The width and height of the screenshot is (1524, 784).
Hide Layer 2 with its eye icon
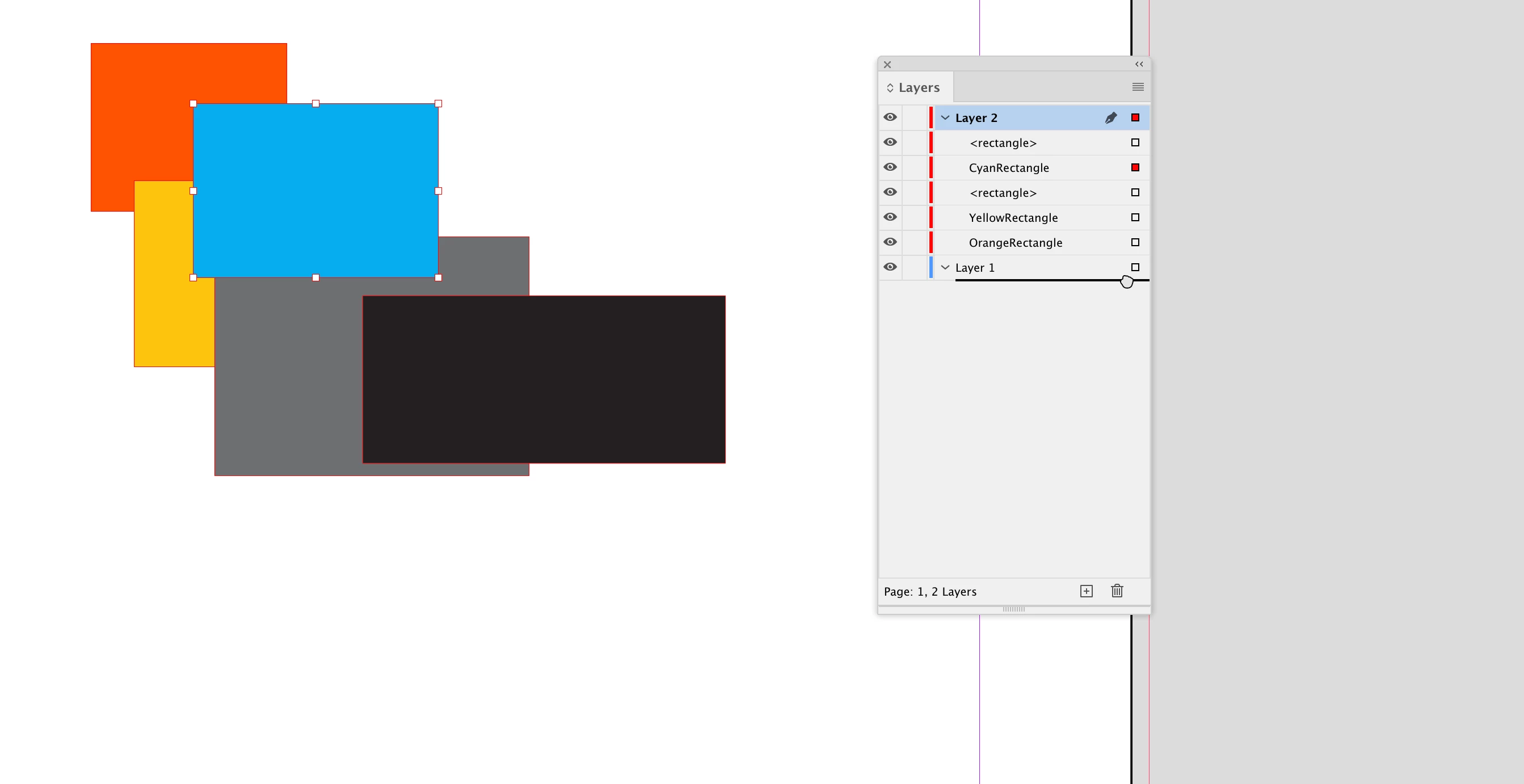[890, 117]
